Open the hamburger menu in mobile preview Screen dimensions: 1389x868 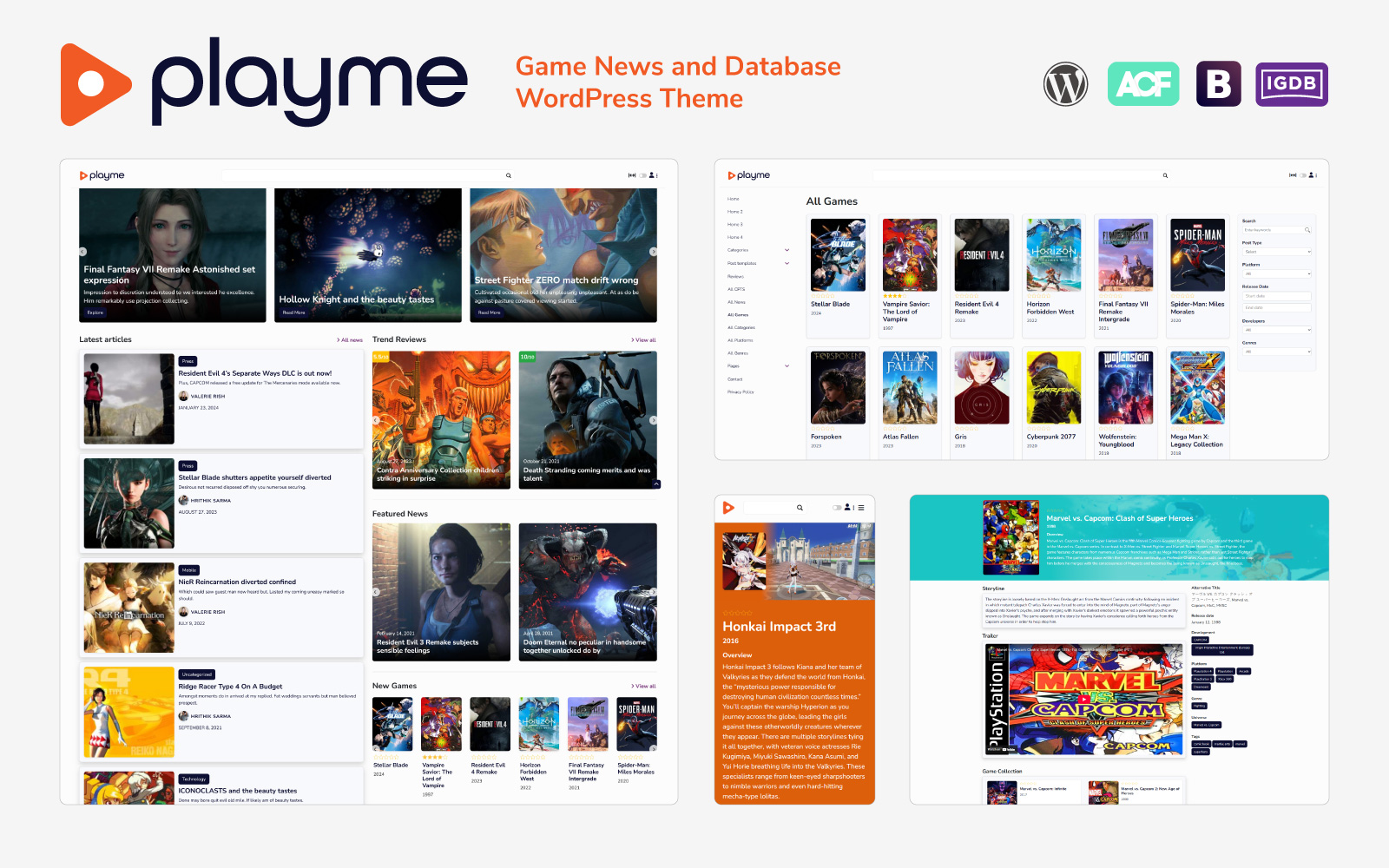[x=861, y=508]
